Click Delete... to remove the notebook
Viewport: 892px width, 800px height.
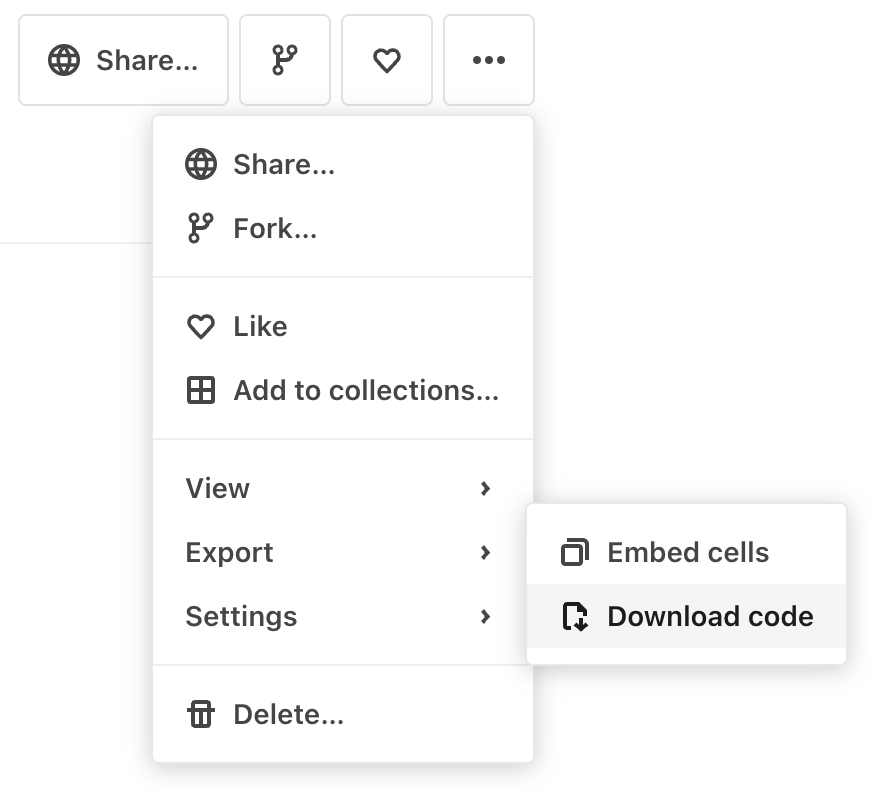287,714
